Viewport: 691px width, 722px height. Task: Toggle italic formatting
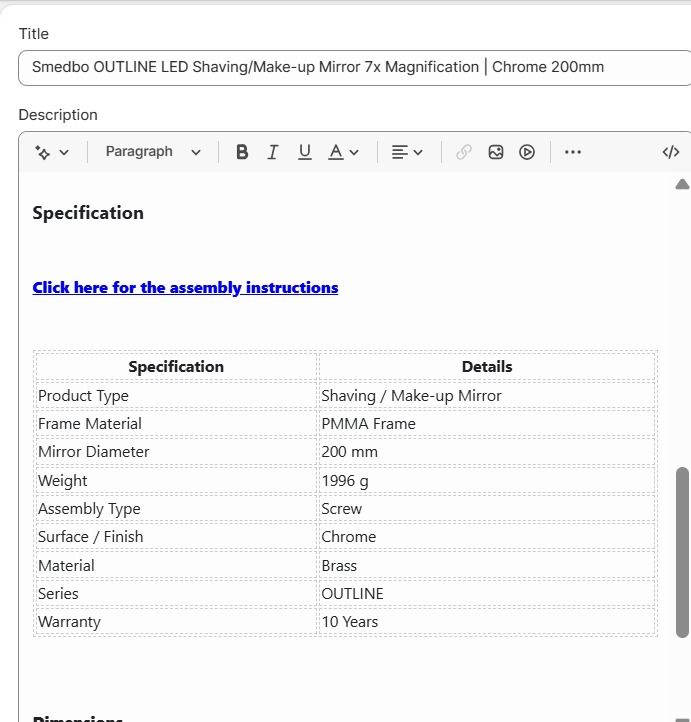273,152
